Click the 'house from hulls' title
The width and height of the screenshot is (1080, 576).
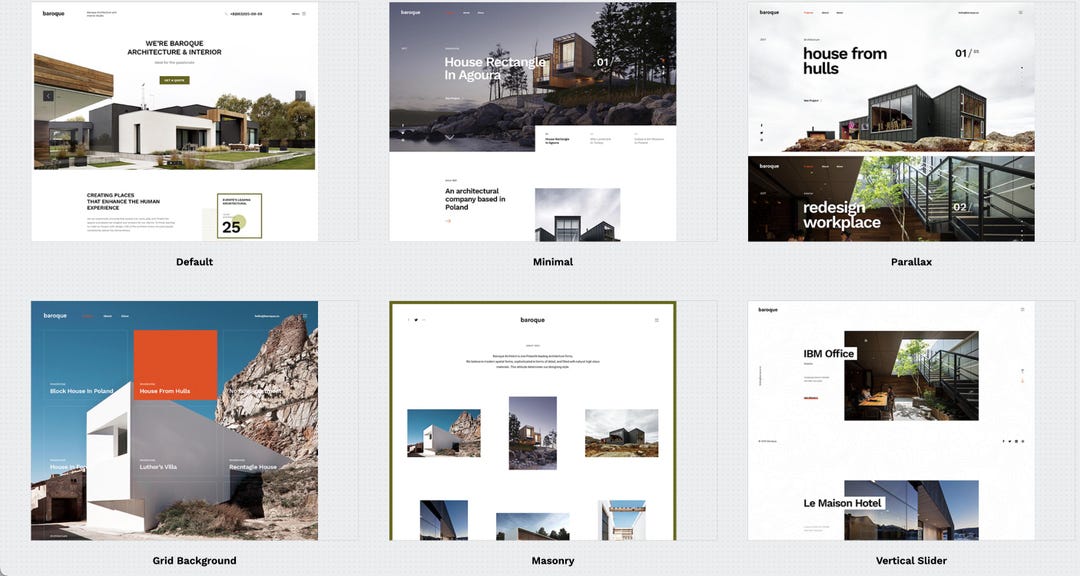tap(844, 61)
